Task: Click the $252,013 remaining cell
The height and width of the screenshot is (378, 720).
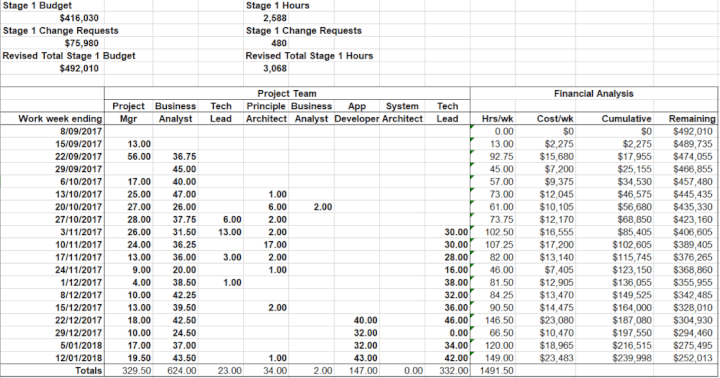Action: coord(693,358)
